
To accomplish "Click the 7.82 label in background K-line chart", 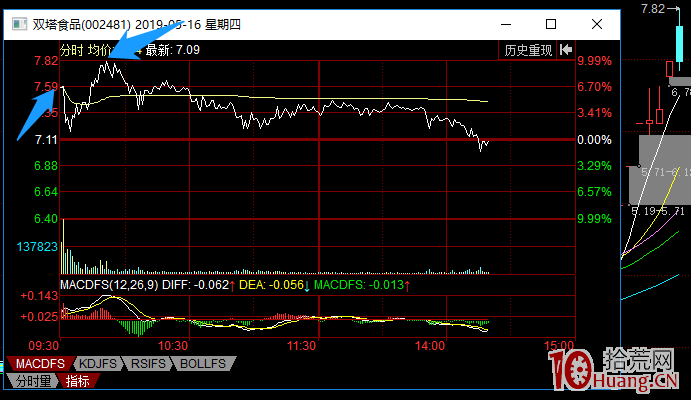I will pyautogui.click(x=652, y=9).
